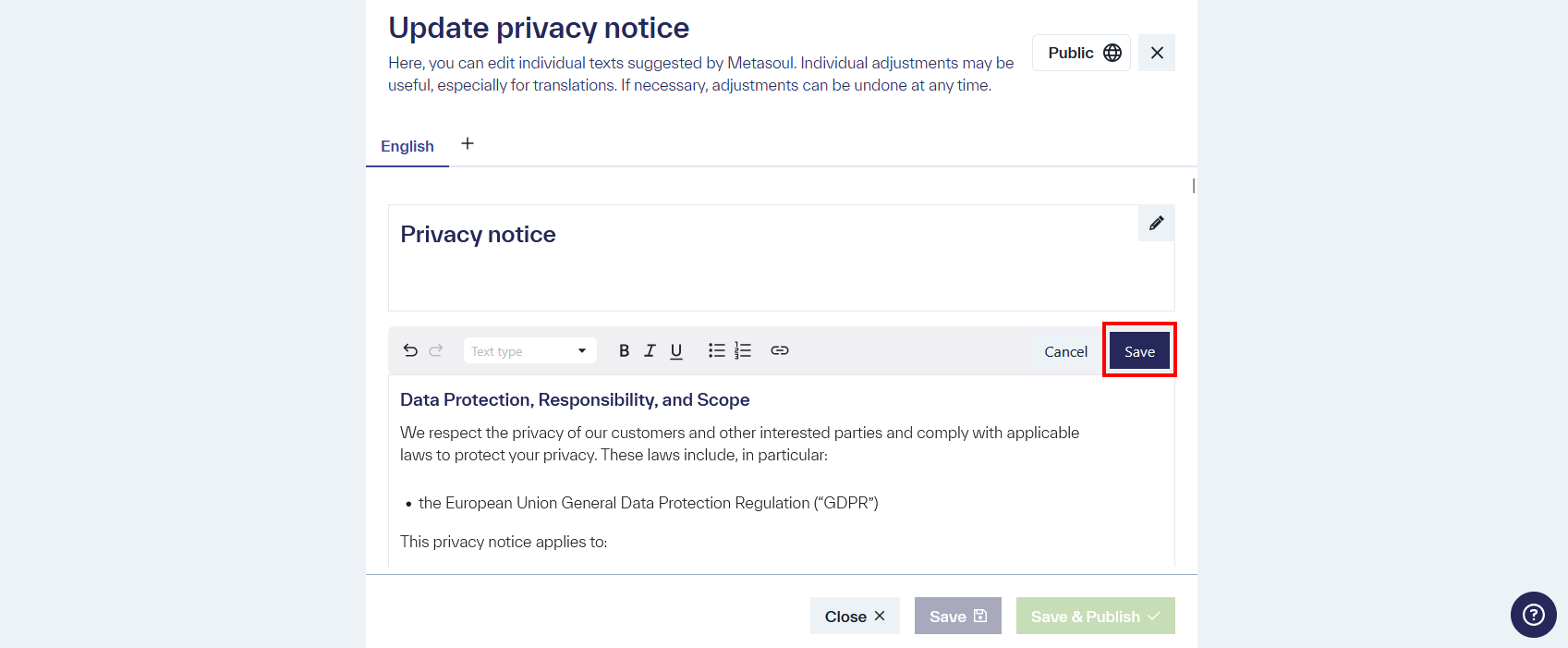Screen dimensions: 1568x648
Task: Undo the last edit in the editor
Action: tap(411, 350)
